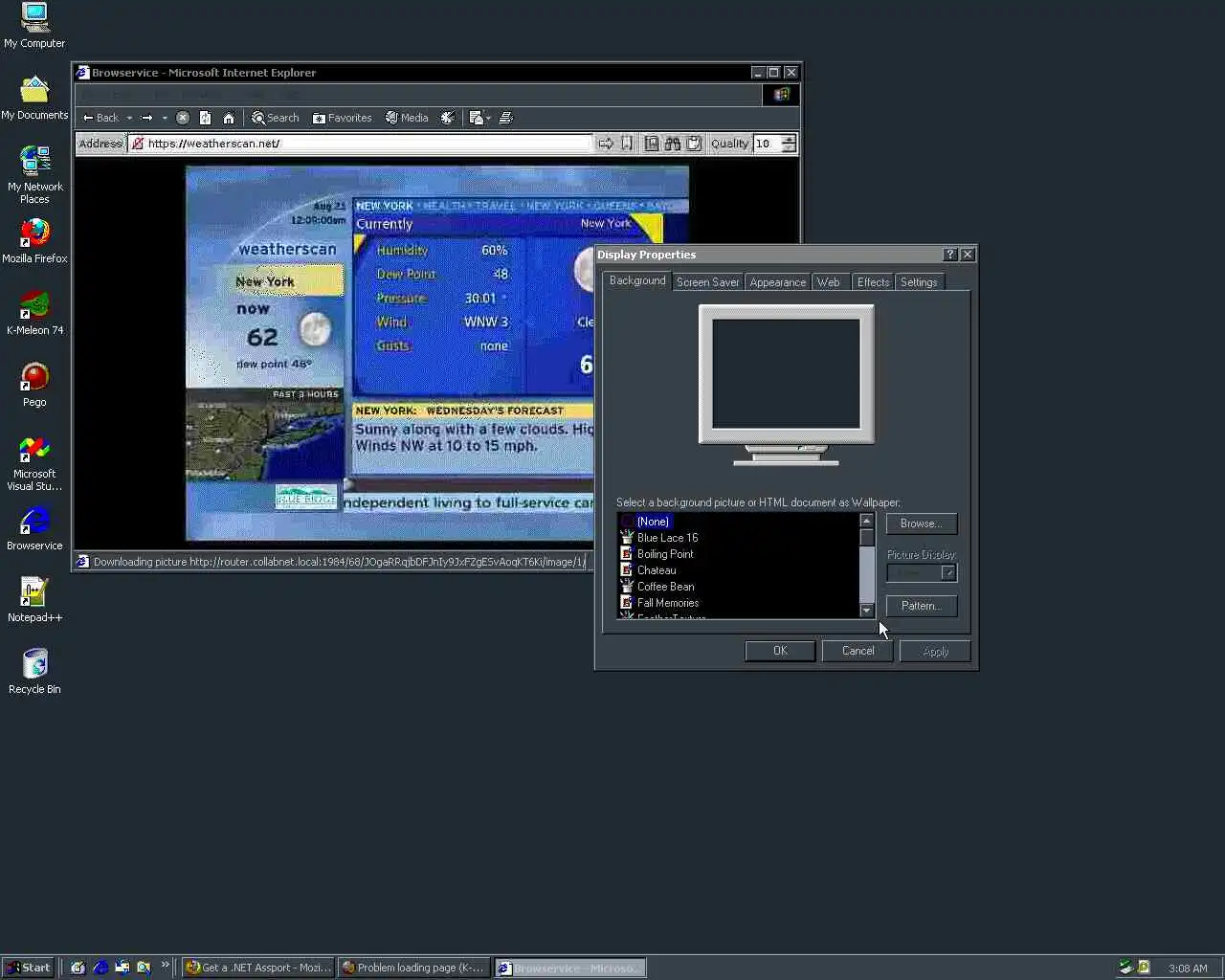Click the Forward arrow in Internet Explorer
This screenshot has height=980, width=1225.
click(x=147, y=118)
